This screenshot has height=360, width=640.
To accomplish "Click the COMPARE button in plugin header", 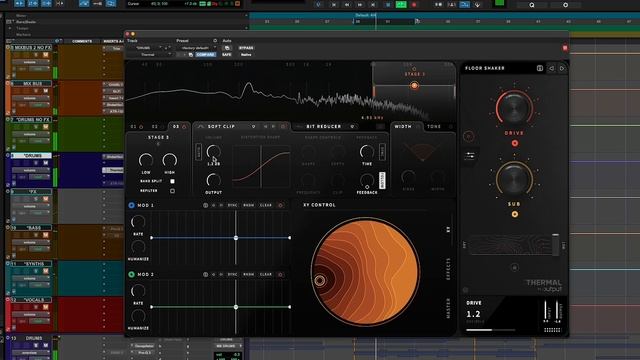I will pyautogui.click(x=206, y=54).
